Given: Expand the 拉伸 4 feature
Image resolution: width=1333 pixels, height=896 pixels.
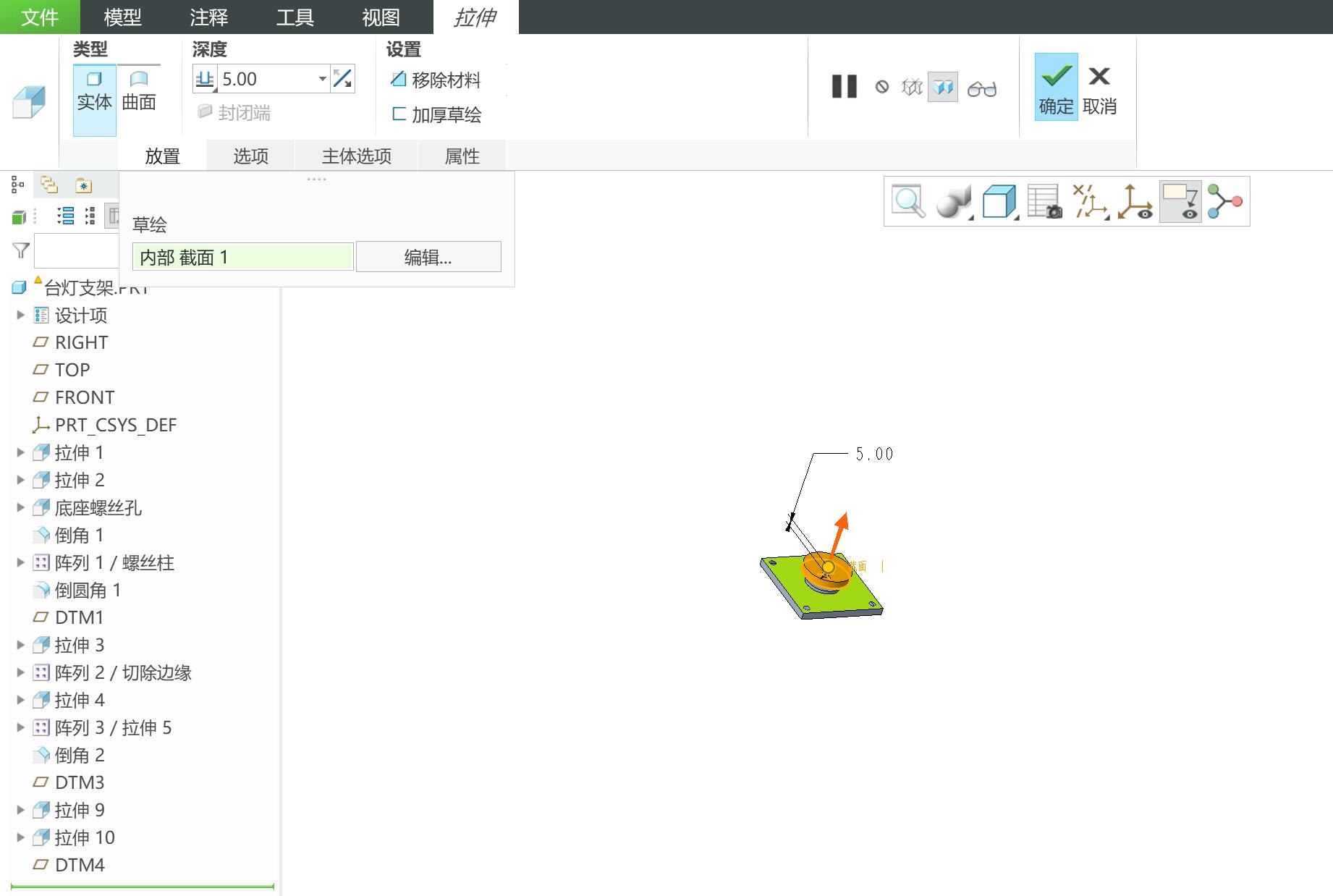Looking at the screenshot, I should (x=20, y=700).
